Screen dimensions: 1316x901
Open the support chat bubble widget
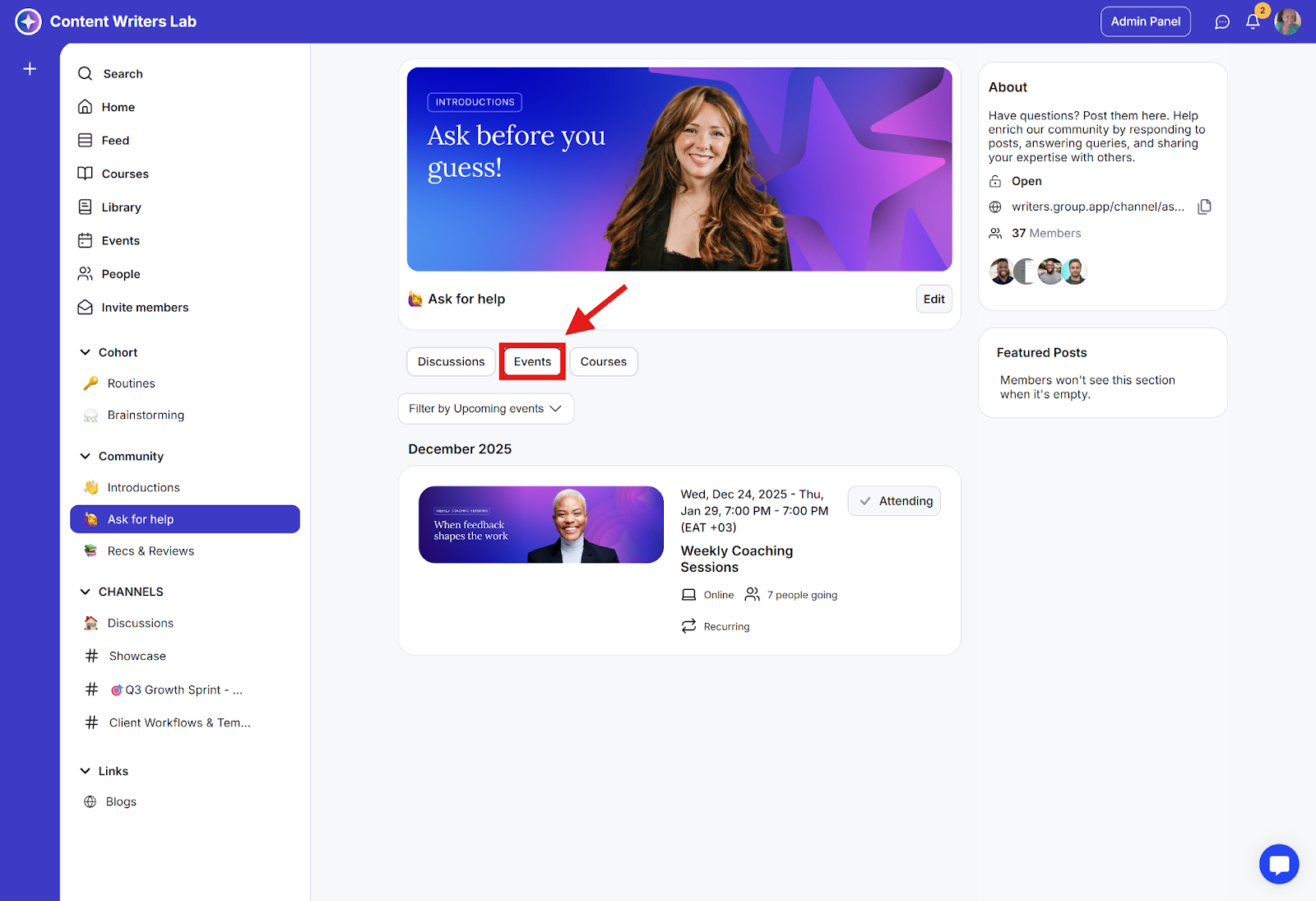click(x=1278, y=864)
